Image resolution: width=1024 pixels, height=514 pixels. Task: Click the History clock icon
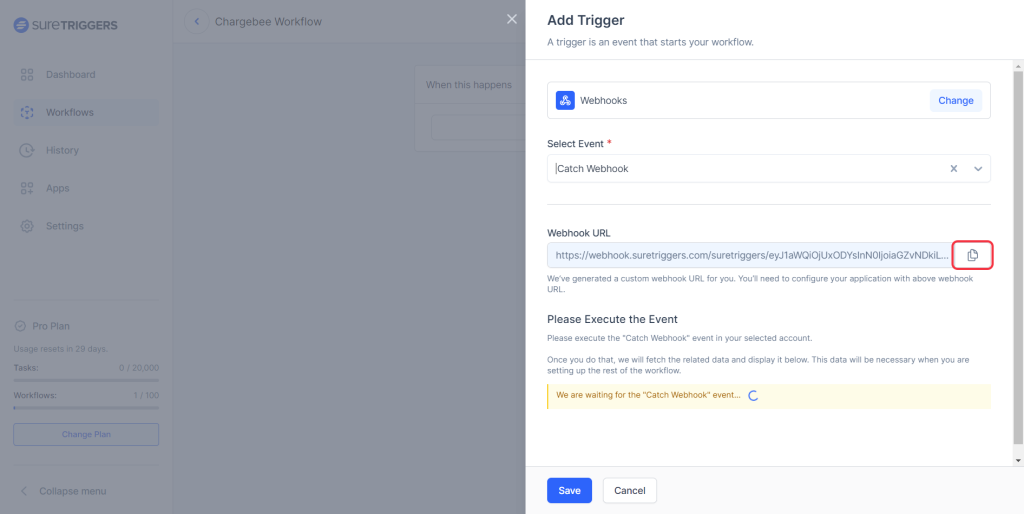[27, 150]
